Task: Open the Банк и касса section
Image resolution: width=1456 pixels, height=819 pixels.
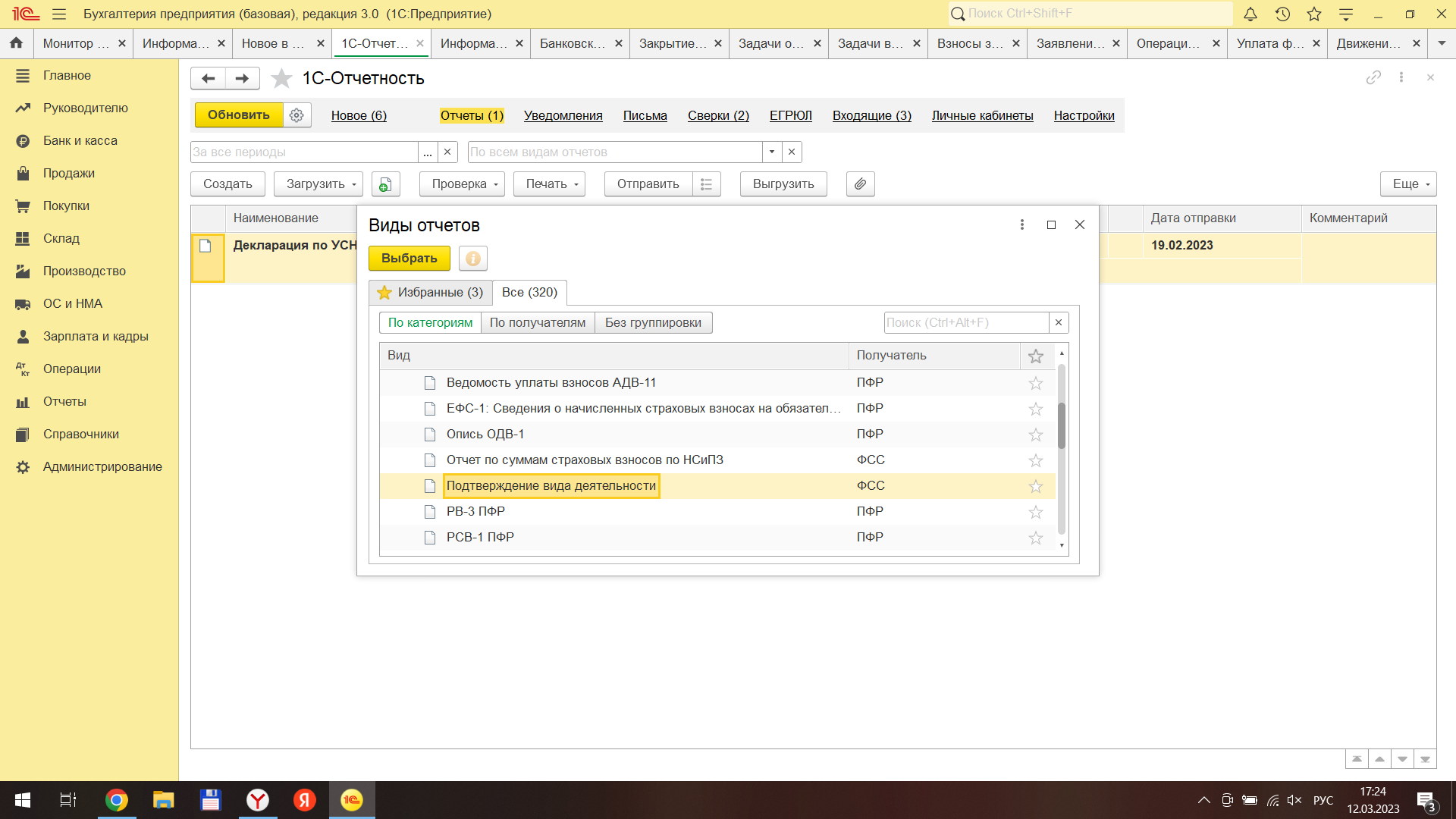Action: point(80,140)
